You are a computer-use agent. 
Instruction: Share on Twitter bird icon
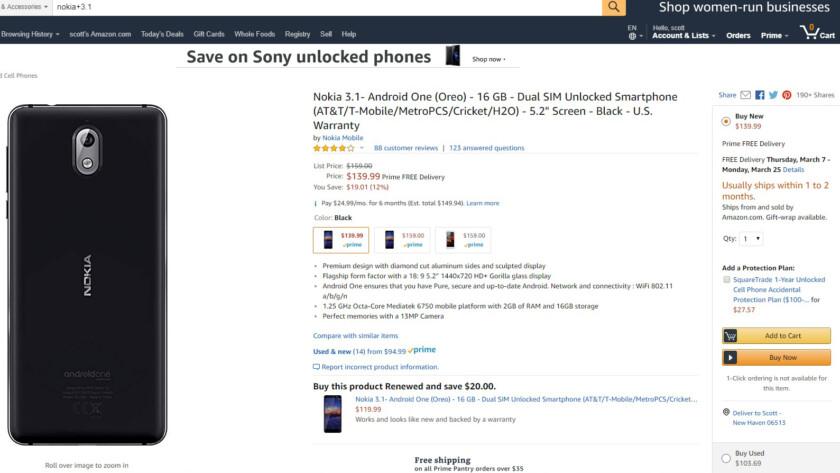click(x=773, y=95)
